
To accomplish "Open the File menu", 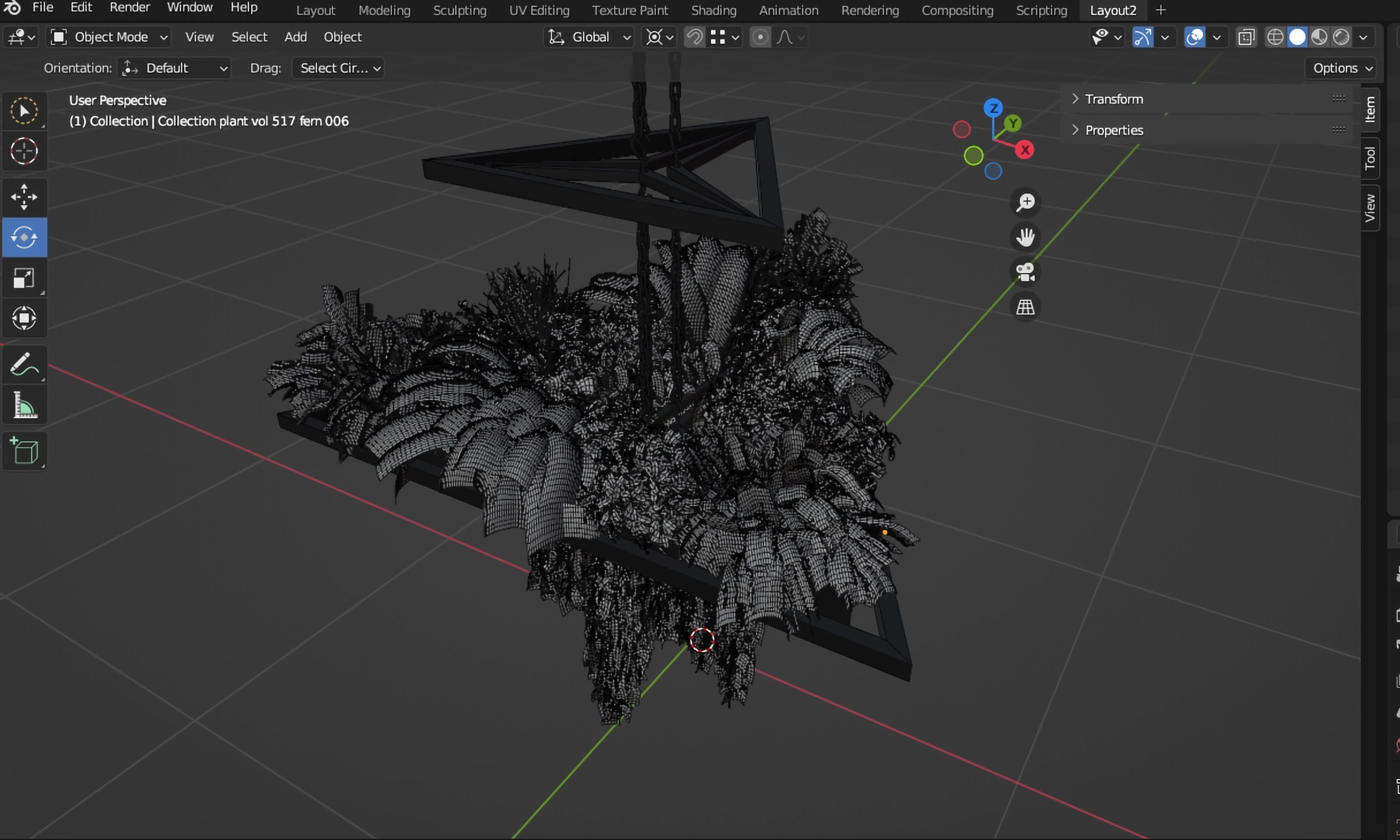I will point(43,8).
